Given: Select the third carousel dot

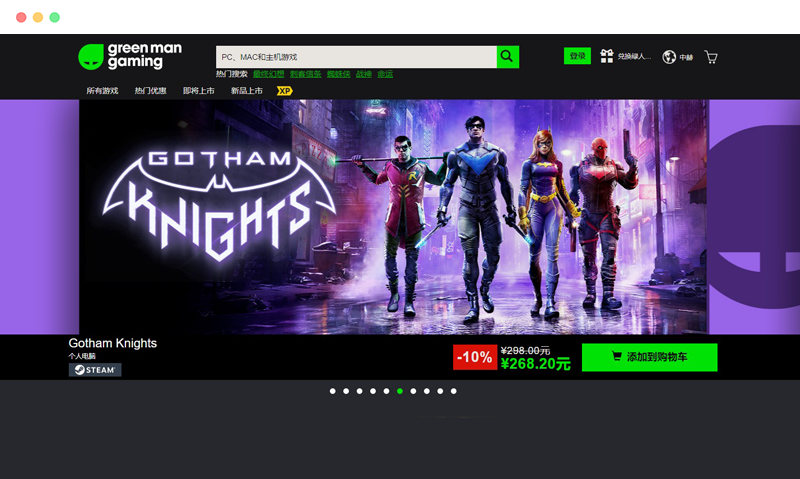Looking at the screenshot, I should point(360,391).
